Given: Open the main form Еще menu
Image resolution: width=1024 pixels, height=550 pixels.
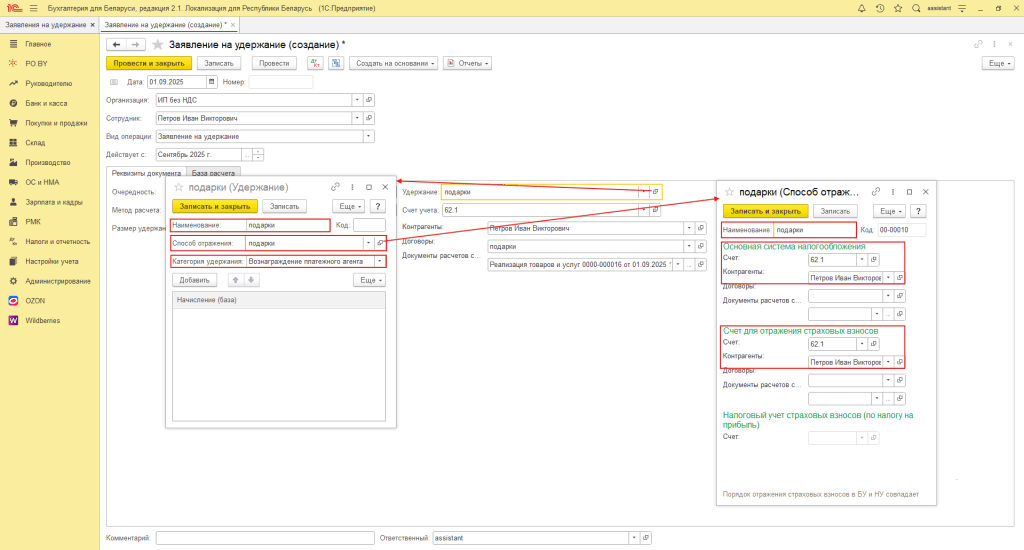Looking at the screenshot, I should pos(998,63).
